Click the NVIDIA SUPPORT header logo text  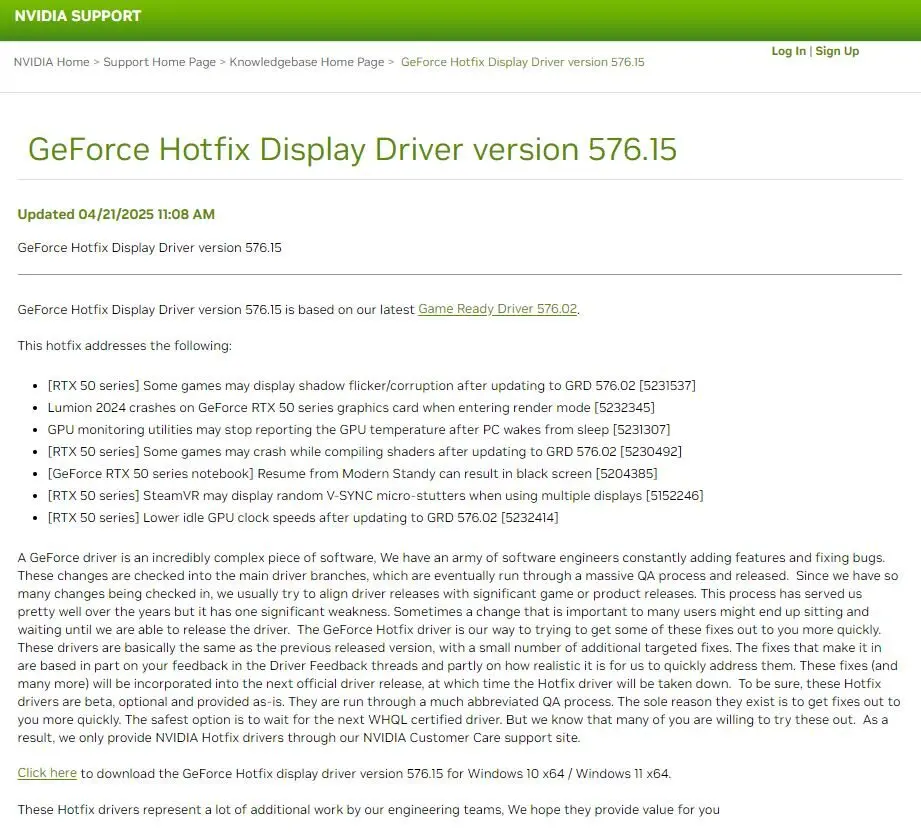click(x=78, y=16)
